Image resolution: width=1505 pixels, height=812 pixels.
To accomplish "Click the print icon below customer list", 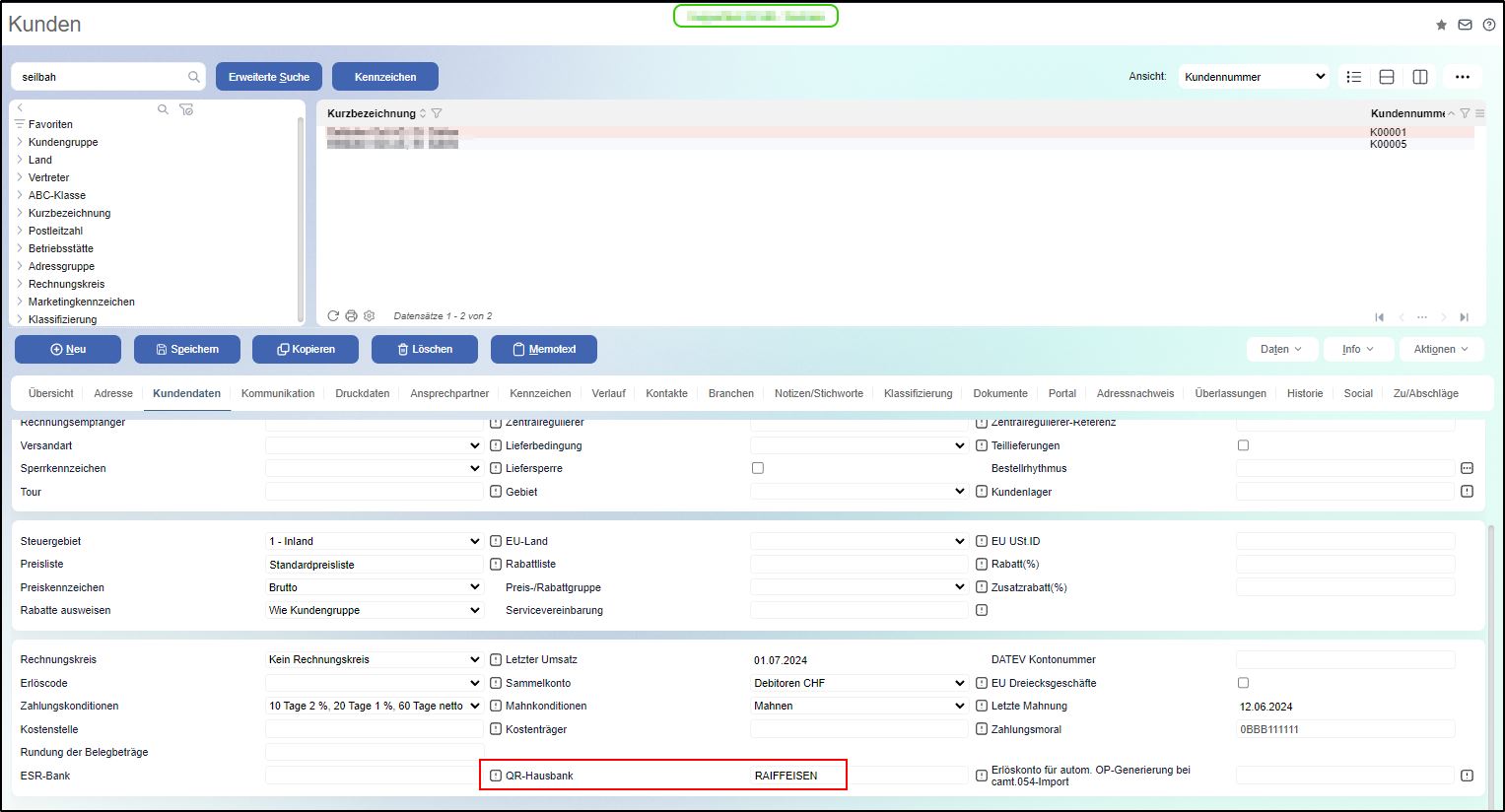I will pyautogui.click(x=351, y=316).
